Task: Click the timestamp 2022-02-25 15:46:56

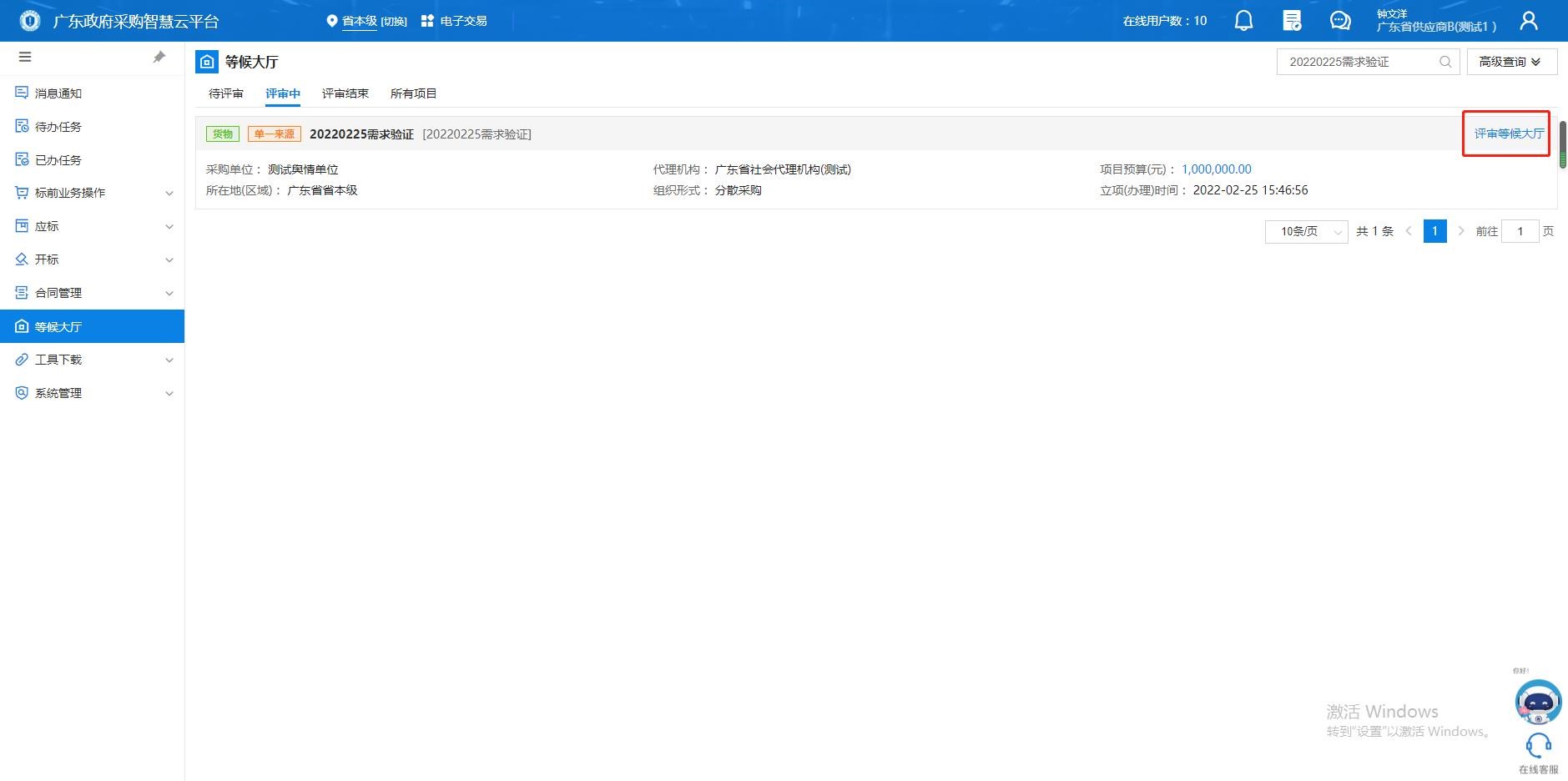Action: click(x=1251, y=190)
